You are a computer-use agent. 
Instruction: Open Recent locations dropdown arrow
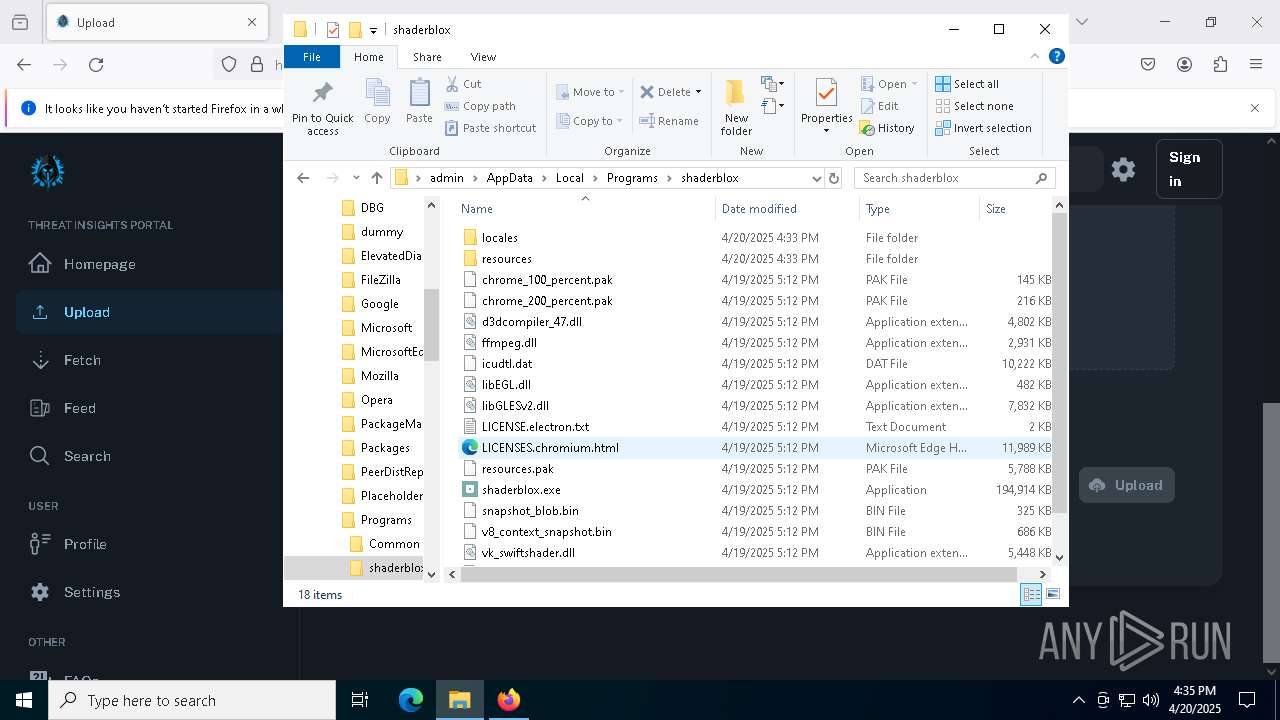[356, 178]
